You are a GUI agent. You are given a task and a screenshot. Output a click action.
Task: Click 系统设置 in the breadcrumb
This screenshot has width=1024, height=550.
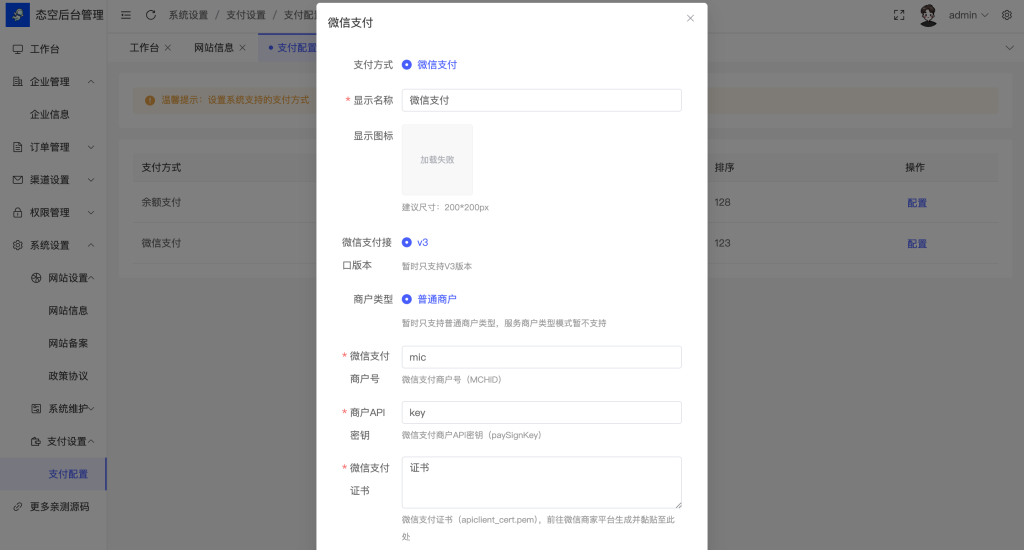188,15
